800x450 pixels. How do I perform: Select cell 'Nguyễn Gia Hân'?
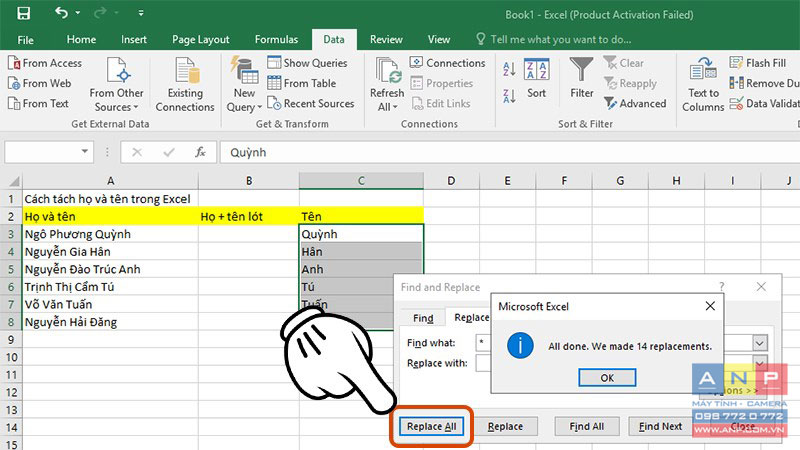[110, 252]
